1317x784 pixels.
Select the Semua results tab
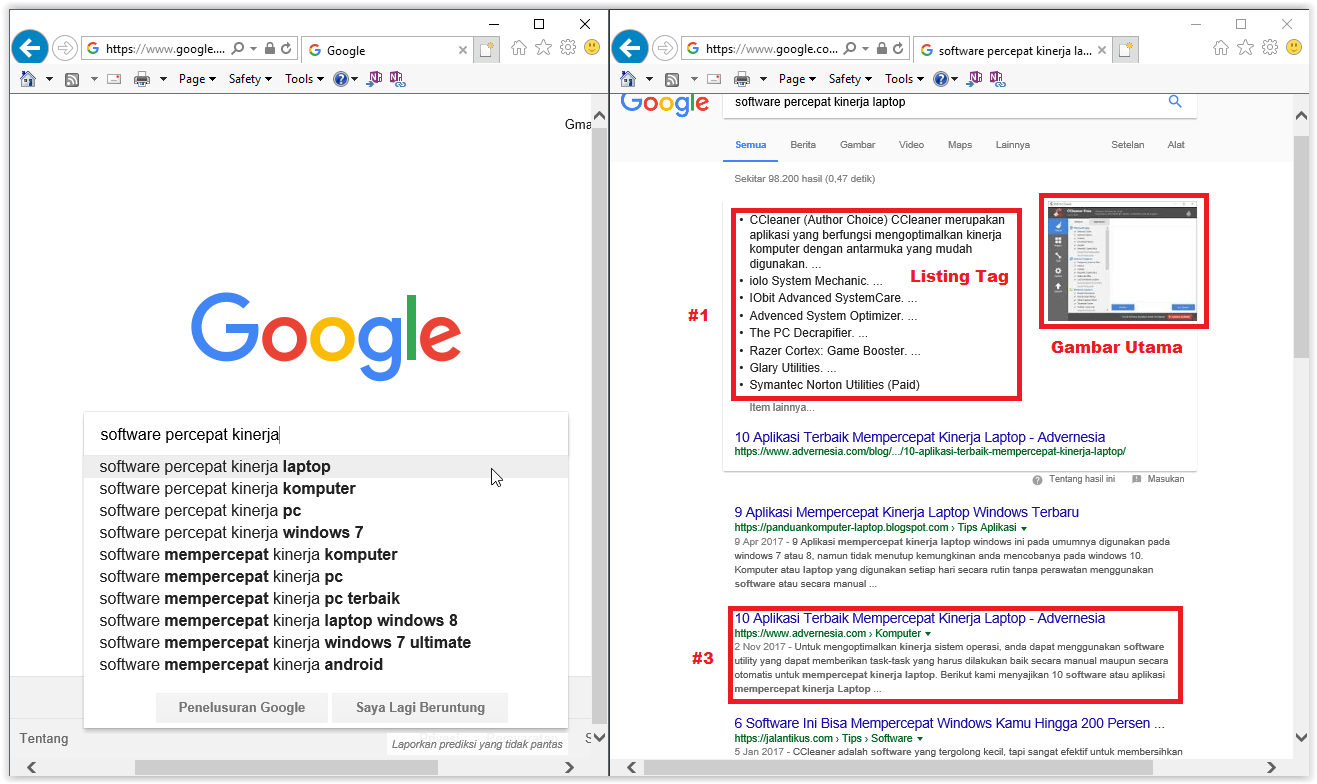tap(751, 145)
